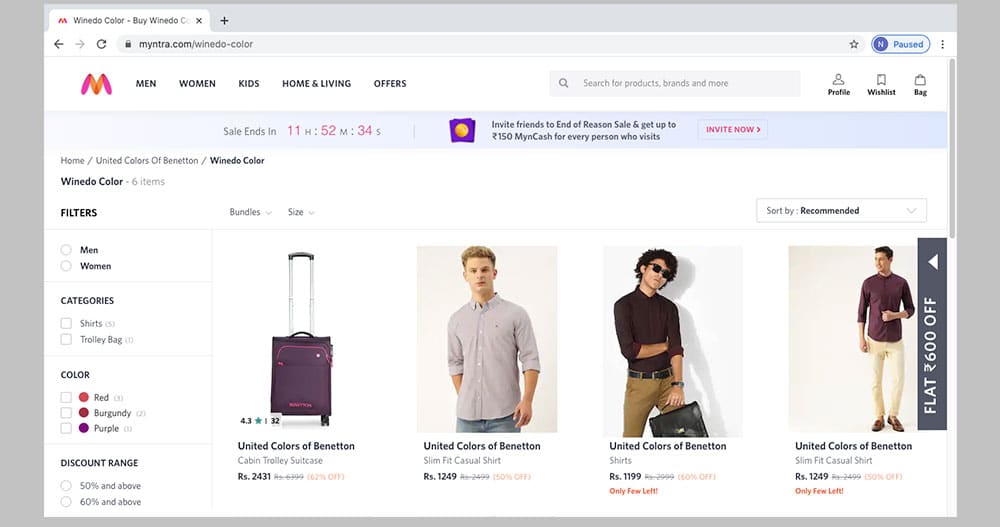Bookmark page with the star icon

854,44
